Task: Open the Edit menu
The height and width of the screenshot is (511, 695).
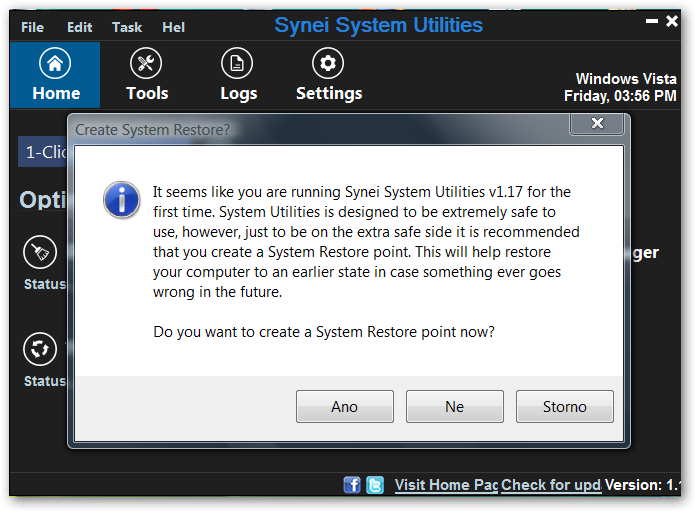Action: click(x=79, y=27)
